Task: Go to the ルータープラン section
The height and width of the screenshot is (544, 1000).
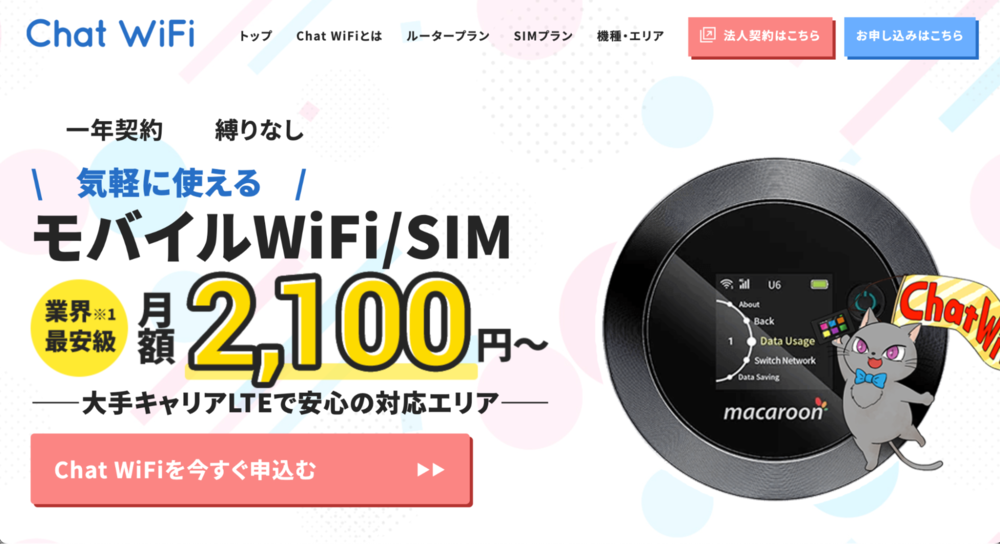Action: 448,36
